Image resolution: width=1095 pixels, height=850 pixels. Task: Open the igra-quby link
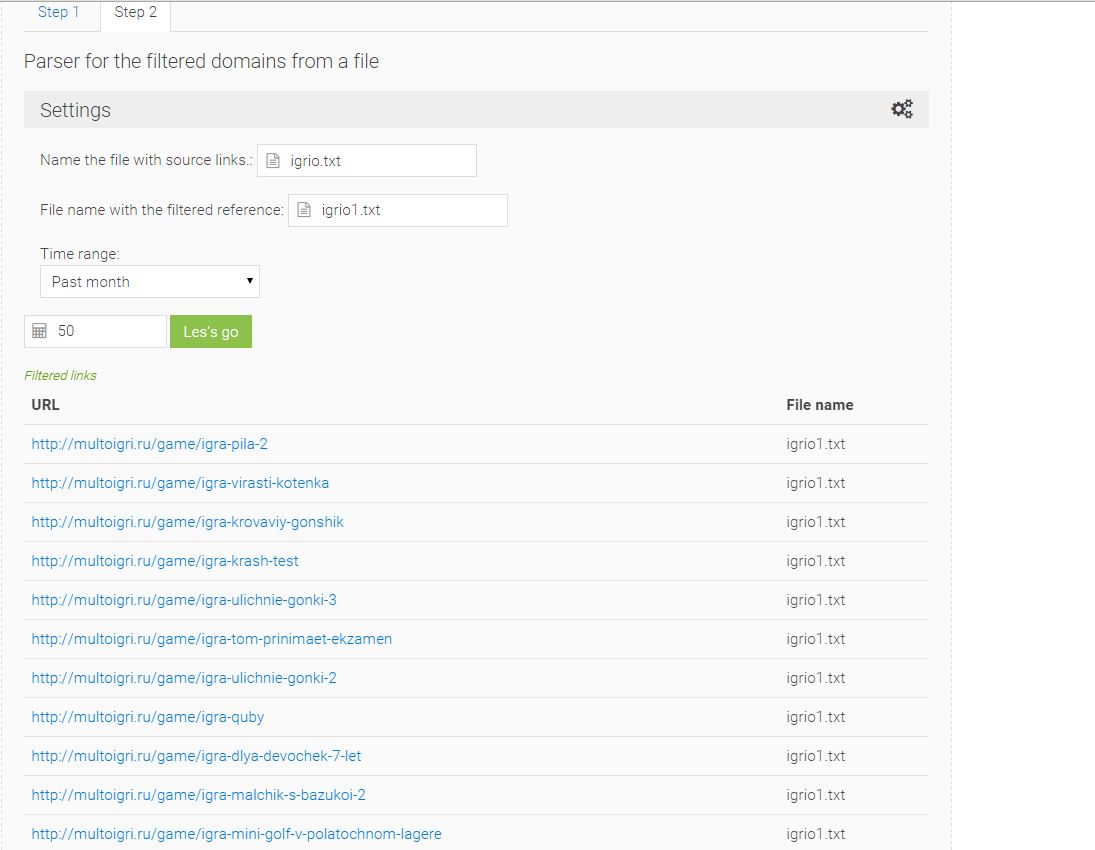(147, 717)
